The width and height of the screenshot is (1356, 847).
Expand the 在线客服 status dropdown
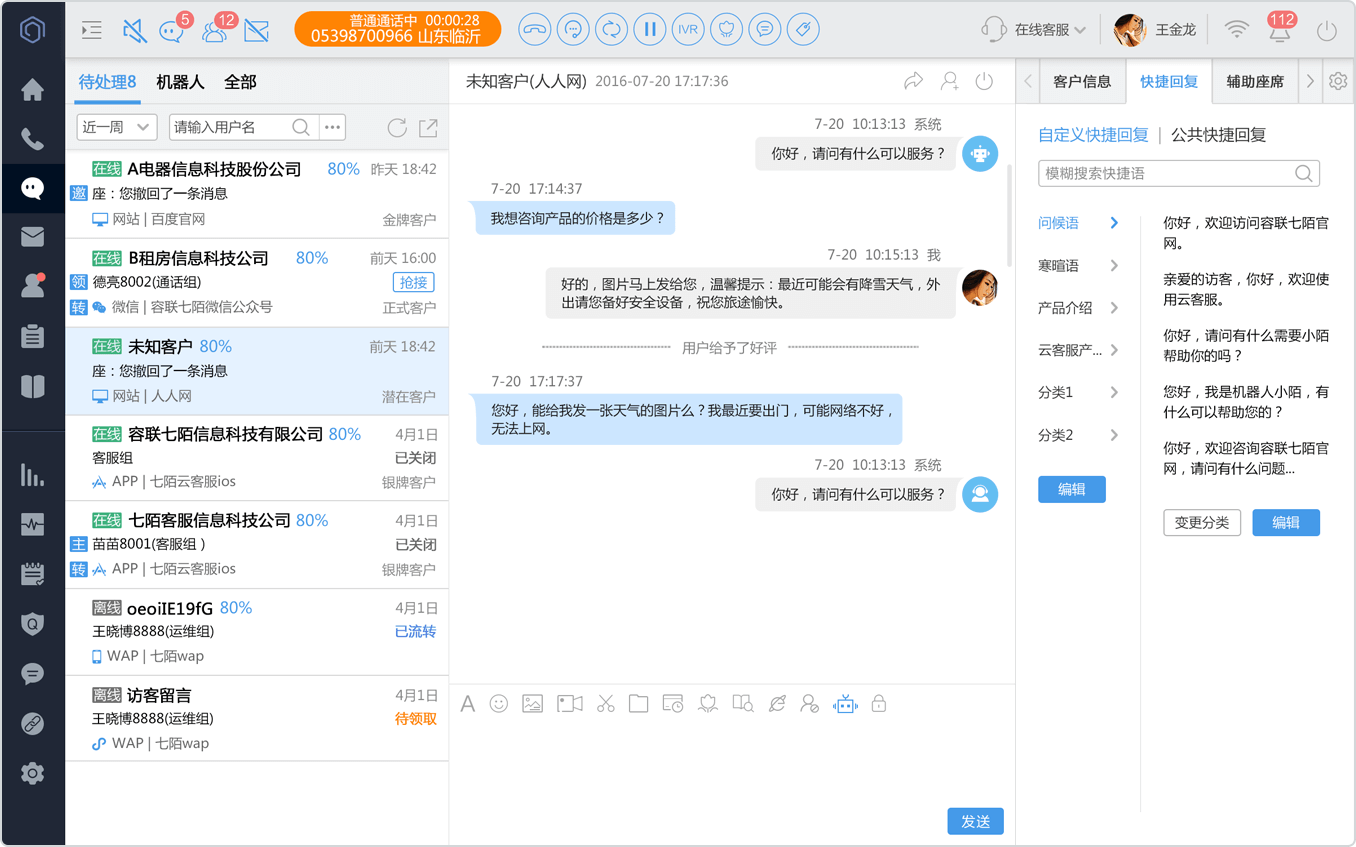(x=1035, y=30)
